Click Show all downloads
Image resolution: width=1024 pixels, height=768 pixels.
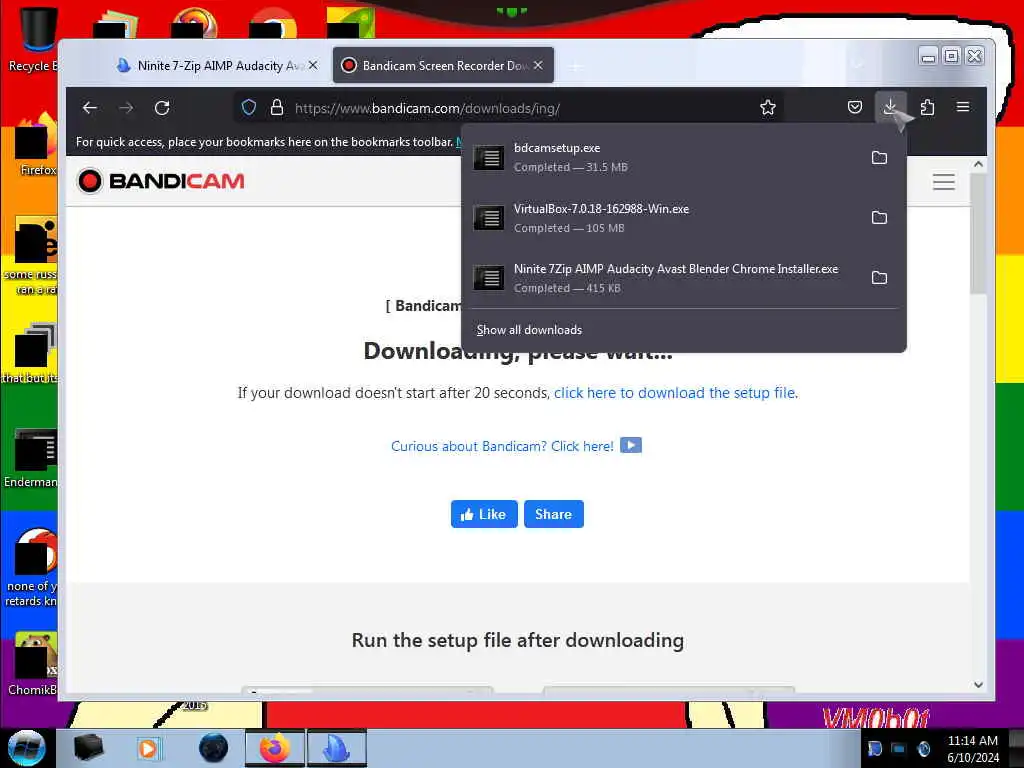point(529,330)
